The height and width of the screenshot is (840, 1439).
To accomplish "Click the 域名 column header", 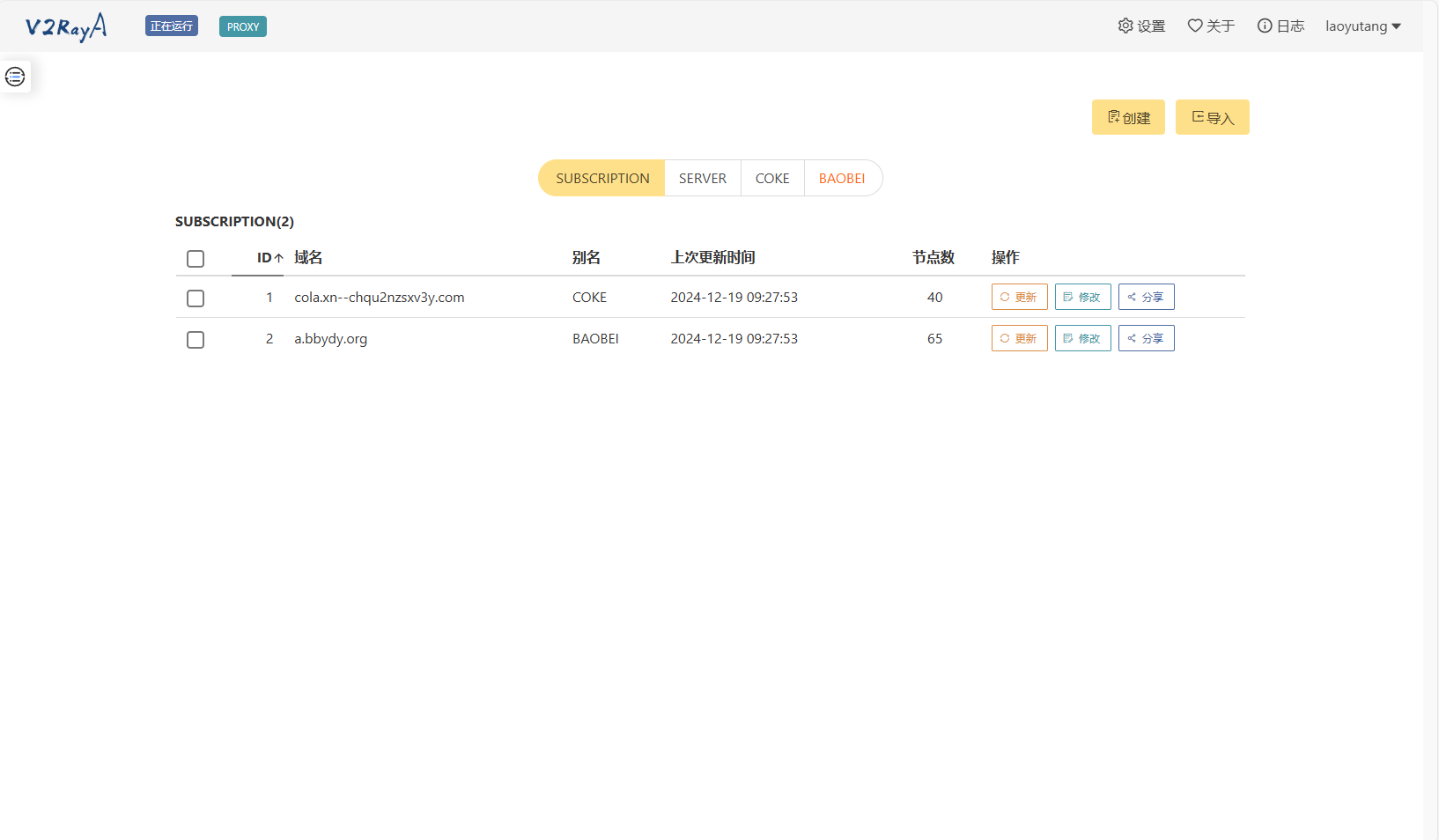I will pos(308,257).
